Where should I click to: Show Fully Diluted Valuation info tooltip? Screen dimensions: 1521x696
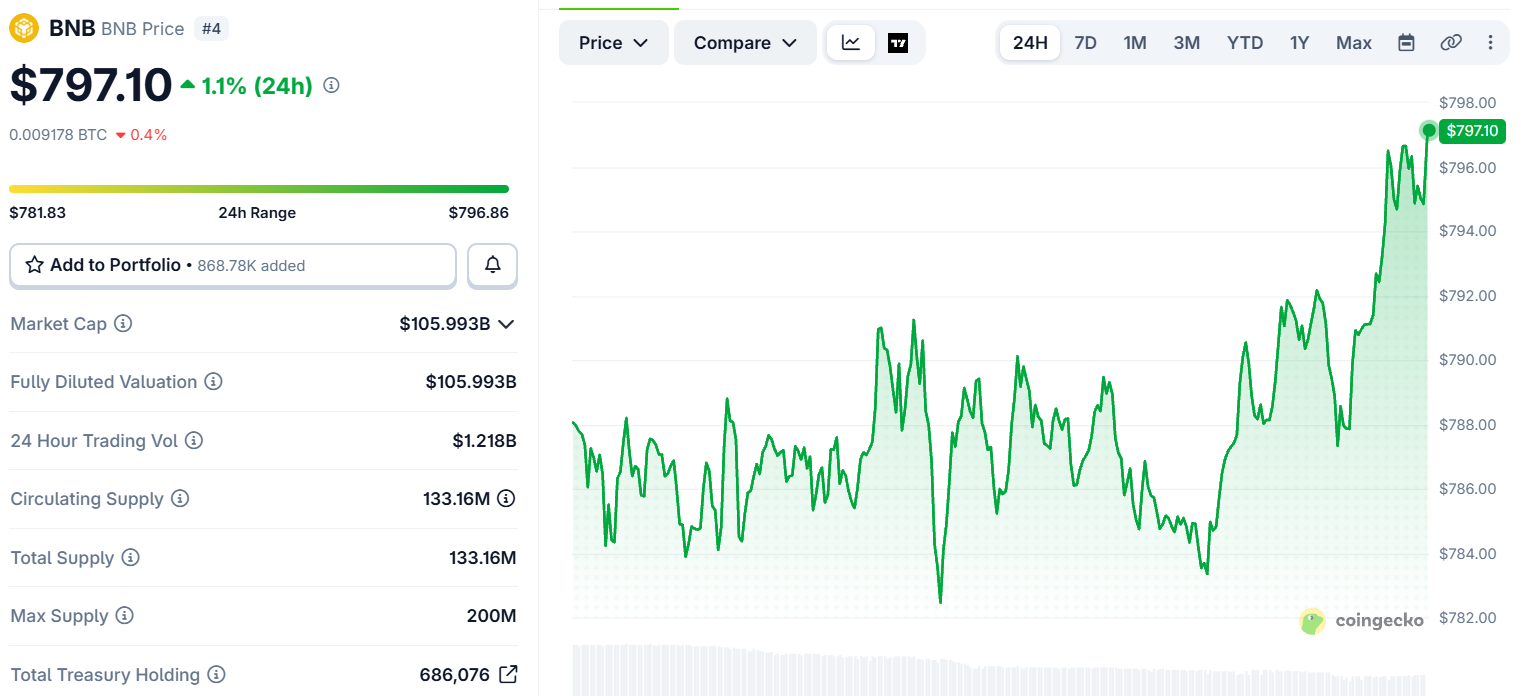pos(214,382)
